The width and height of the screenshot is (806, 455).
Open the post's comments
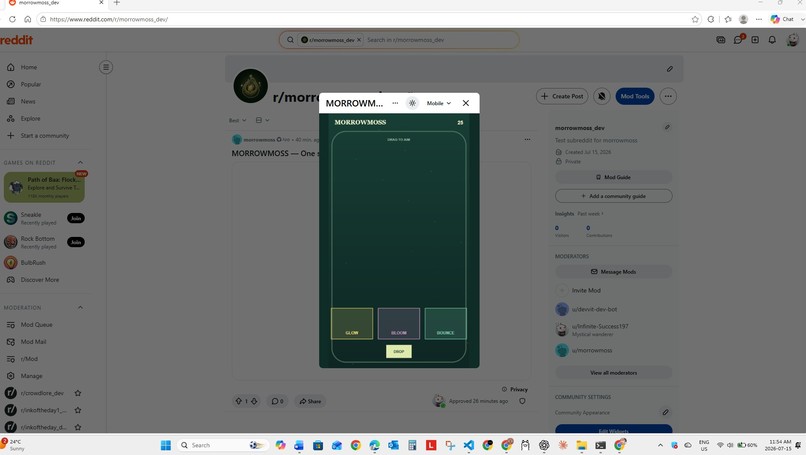point(278,401)
